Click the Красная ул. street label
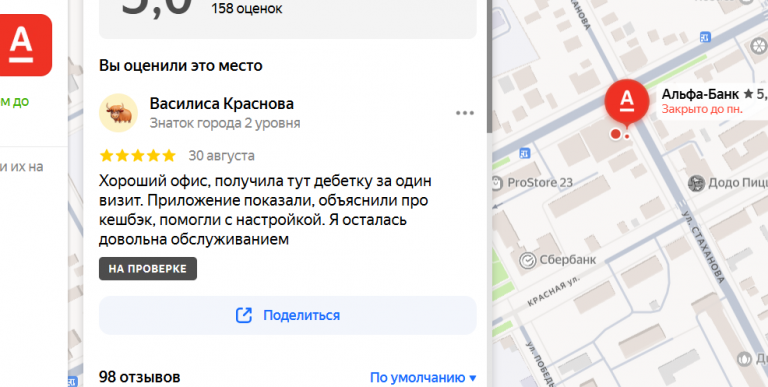The width and height of the screenshot is (768, 387). coord(554,292)
